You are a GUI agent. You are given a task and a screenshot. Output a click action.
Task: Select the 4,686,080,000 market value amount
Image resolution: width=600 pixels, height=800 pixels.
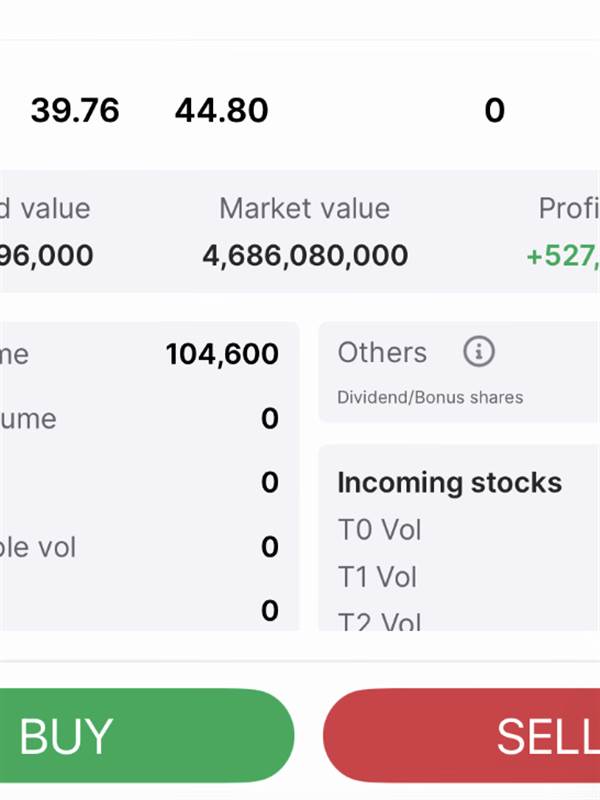click(305, 255)
